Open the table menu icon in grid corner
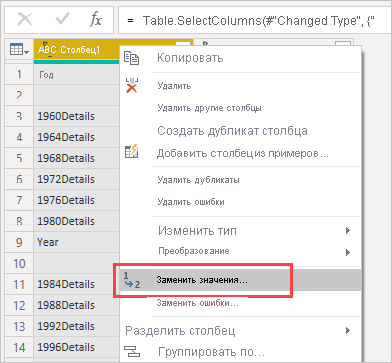This screenshot has height=363, width=392. coord(19,50)
